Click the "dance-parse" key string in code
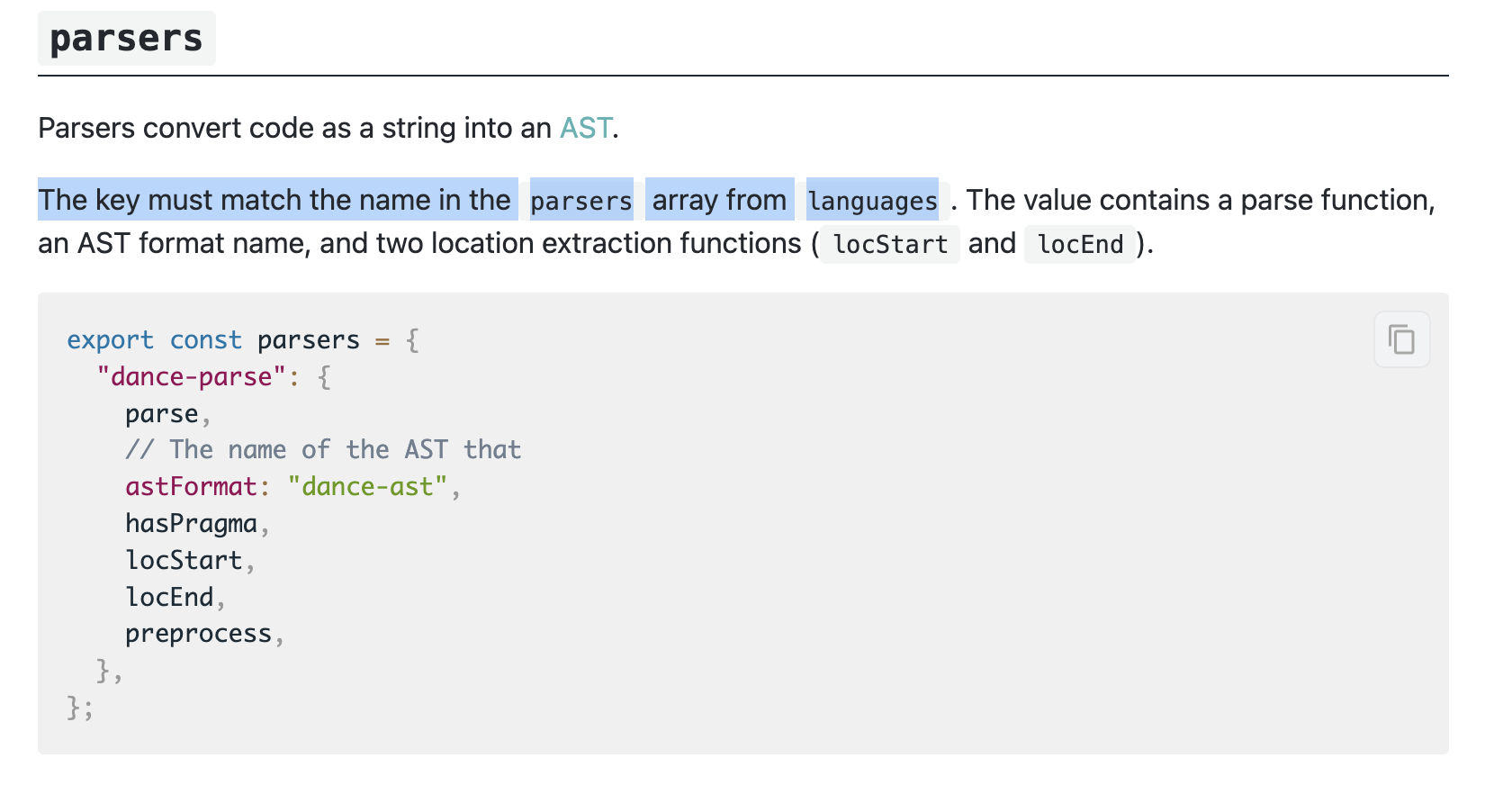 tap(191, 376)
